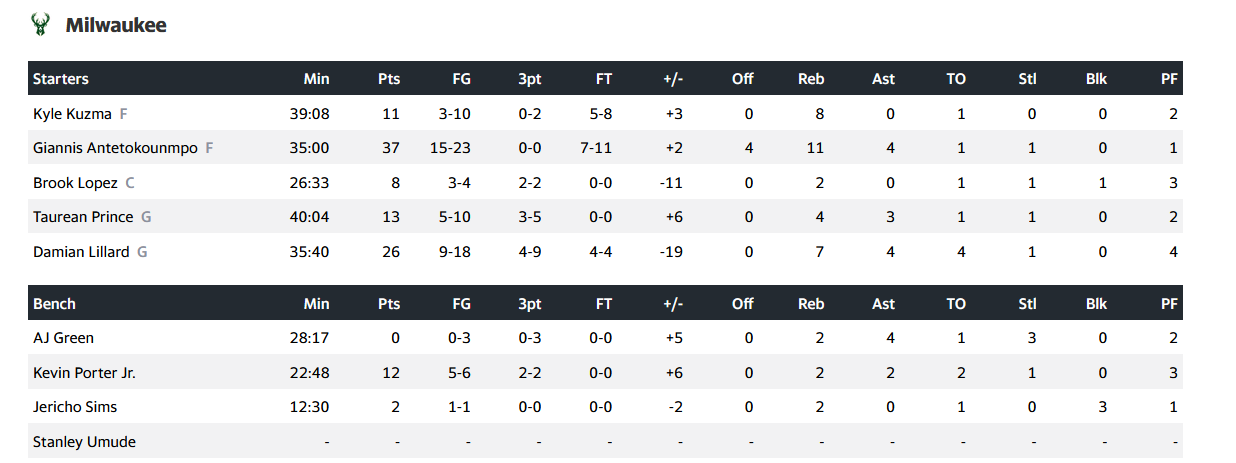
Task: Open Stanley Umude's player page
Action: pos(84,442)
